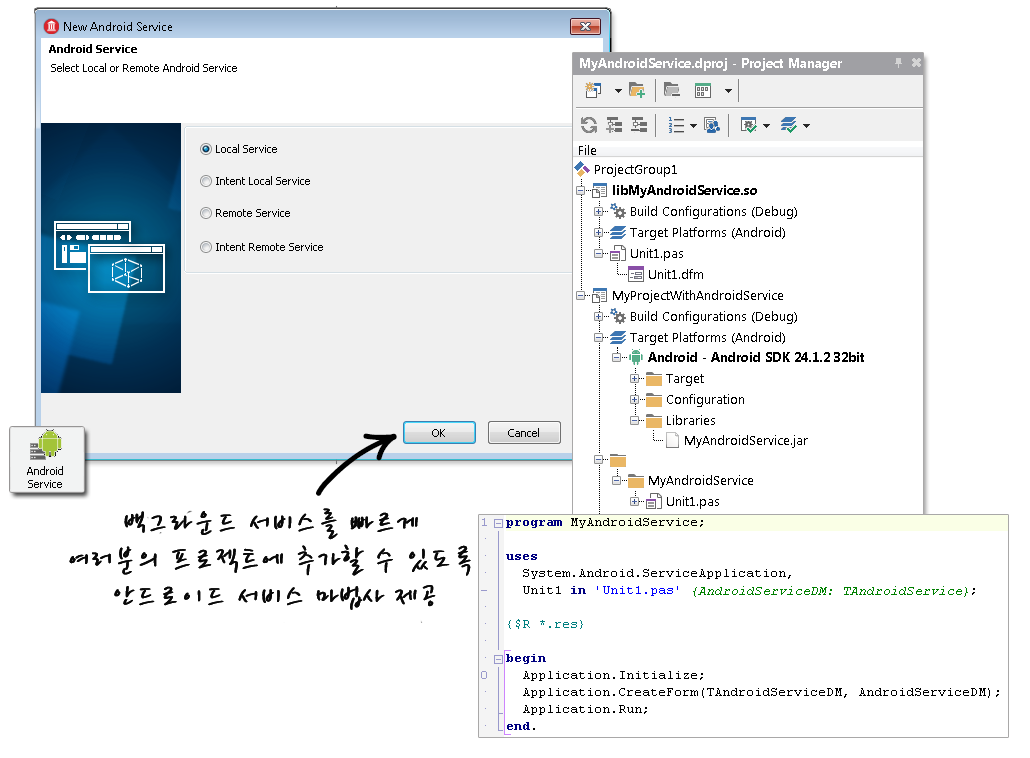Collapse the libMyAndroidService.so project node
1030x758 pixels.
[581, 190]
